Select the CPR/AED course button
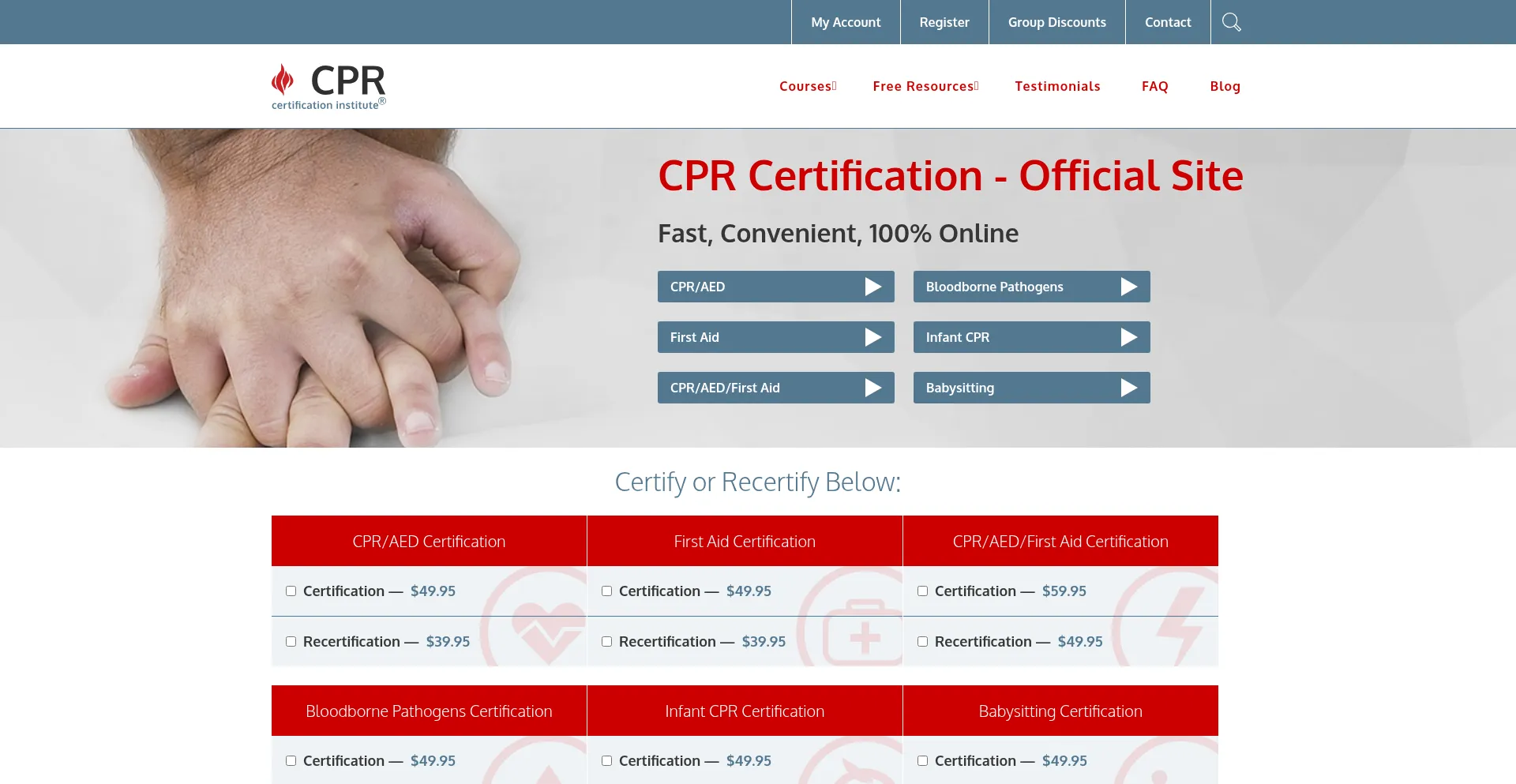 coord(776,287)
